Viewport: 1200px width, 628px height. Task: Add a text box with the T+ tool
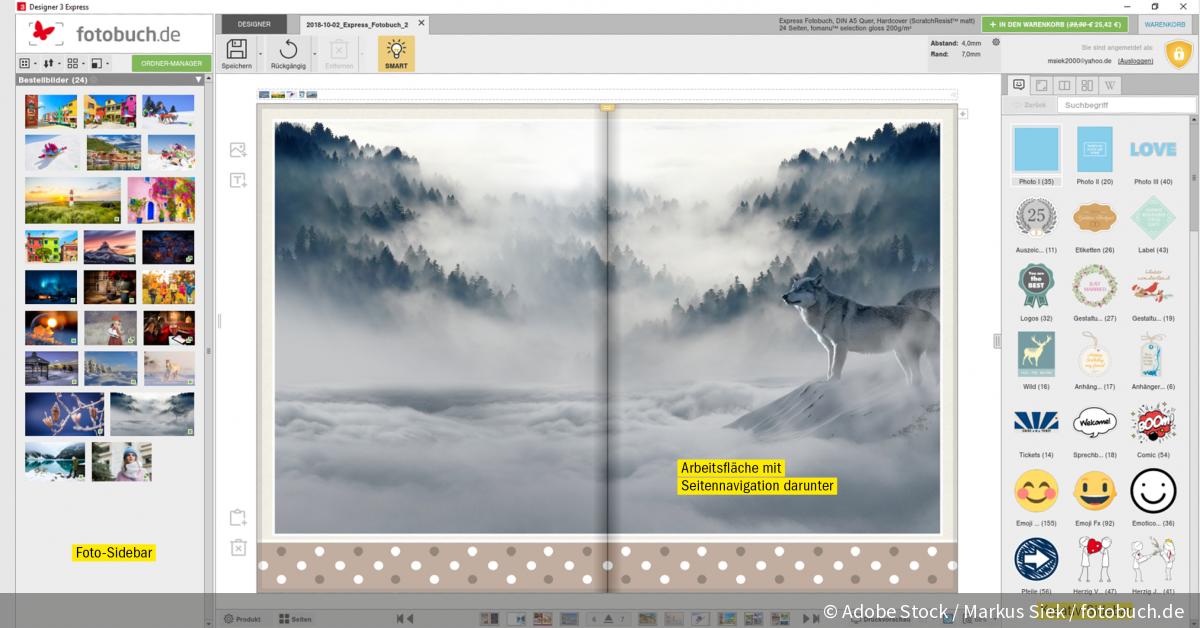238,180
